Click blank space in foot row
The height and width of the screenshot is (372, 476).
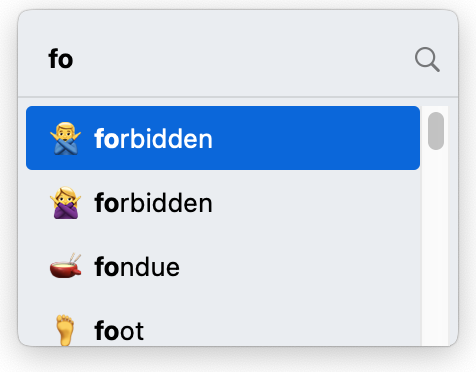point(283,330)
